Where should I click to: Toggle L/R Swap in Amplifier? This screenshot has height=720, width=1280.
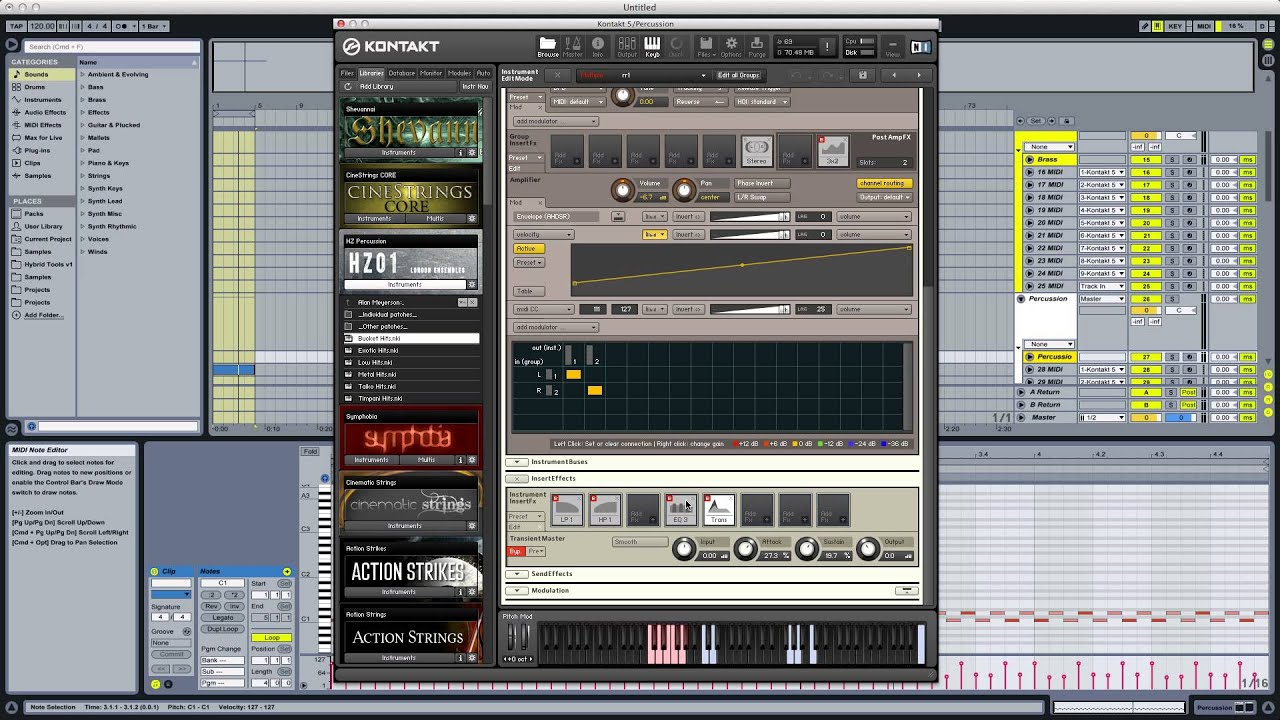coord(762,197)
